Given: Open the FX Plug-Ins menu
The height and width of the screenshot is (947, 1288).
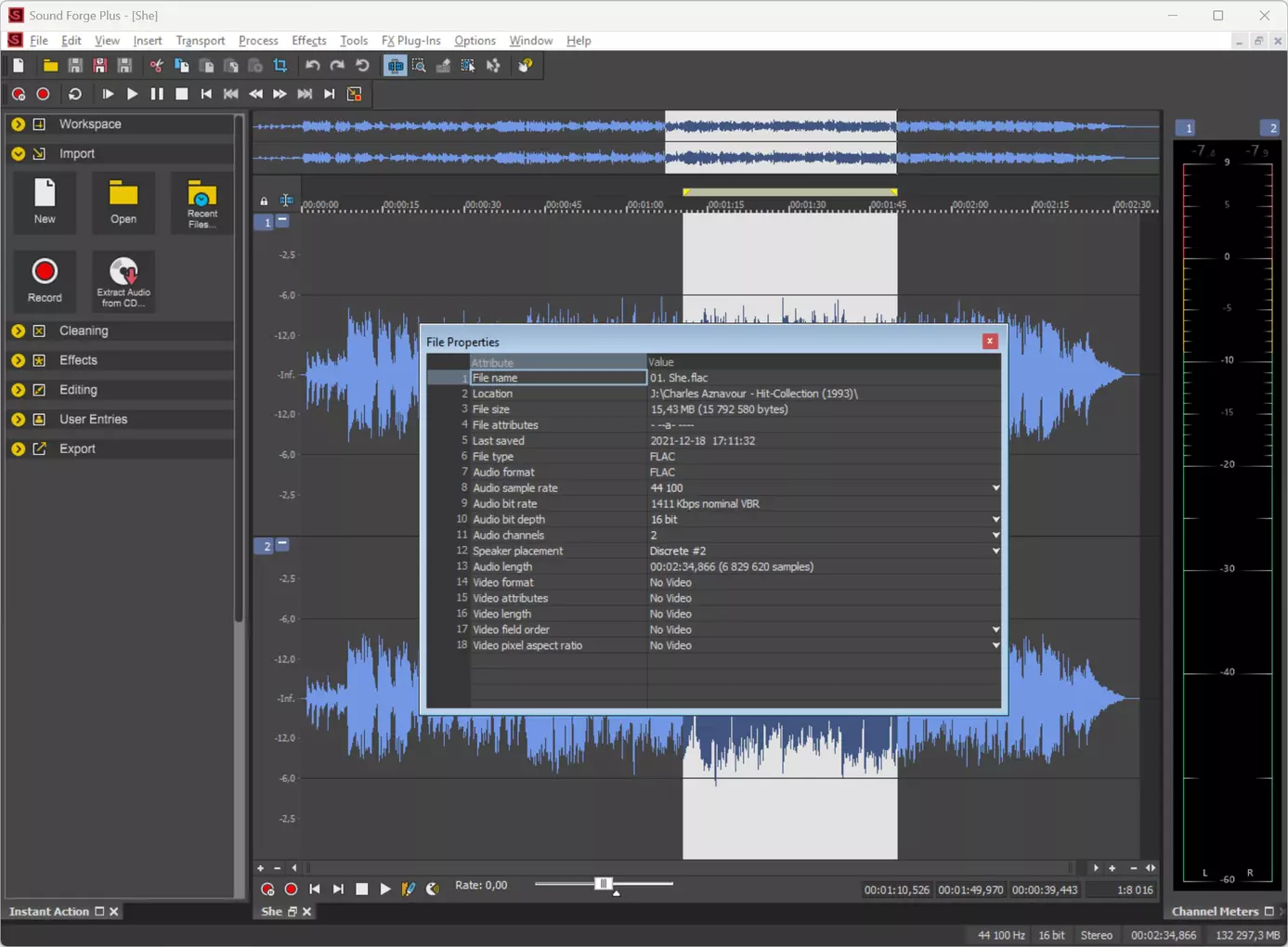Looking at the screenshot, I should coord(410,41).
